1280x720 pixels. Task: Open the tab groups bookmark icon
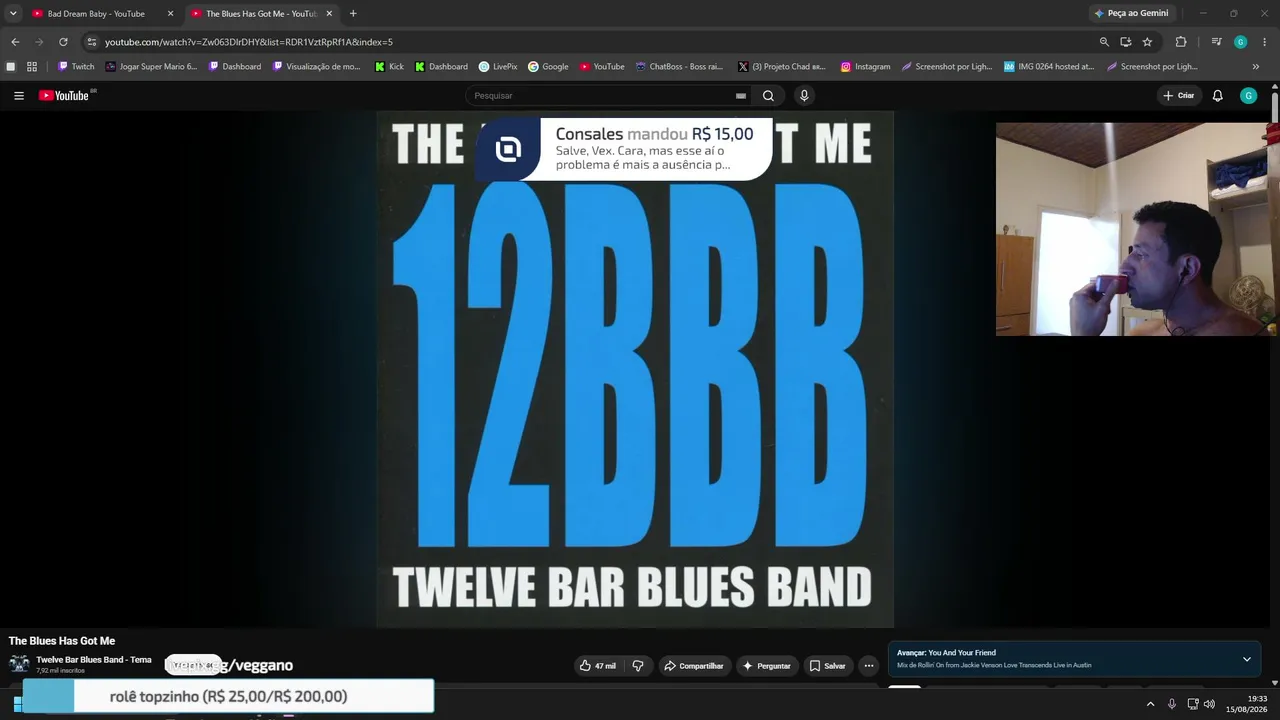point(10,67)
